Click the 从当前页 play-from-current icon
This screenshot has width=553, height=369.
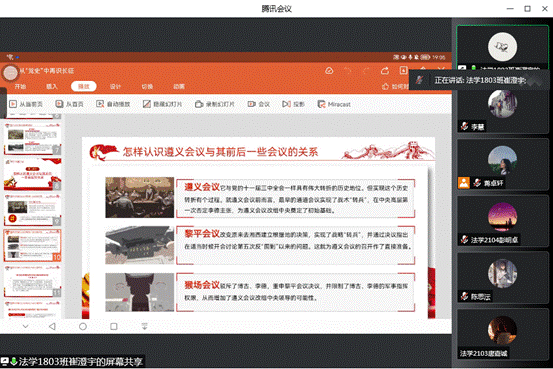click(13, 104)
